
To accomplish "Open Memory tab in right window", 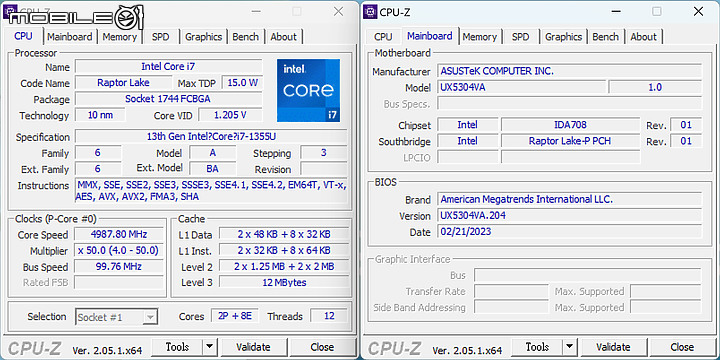I will click(479, 37).
